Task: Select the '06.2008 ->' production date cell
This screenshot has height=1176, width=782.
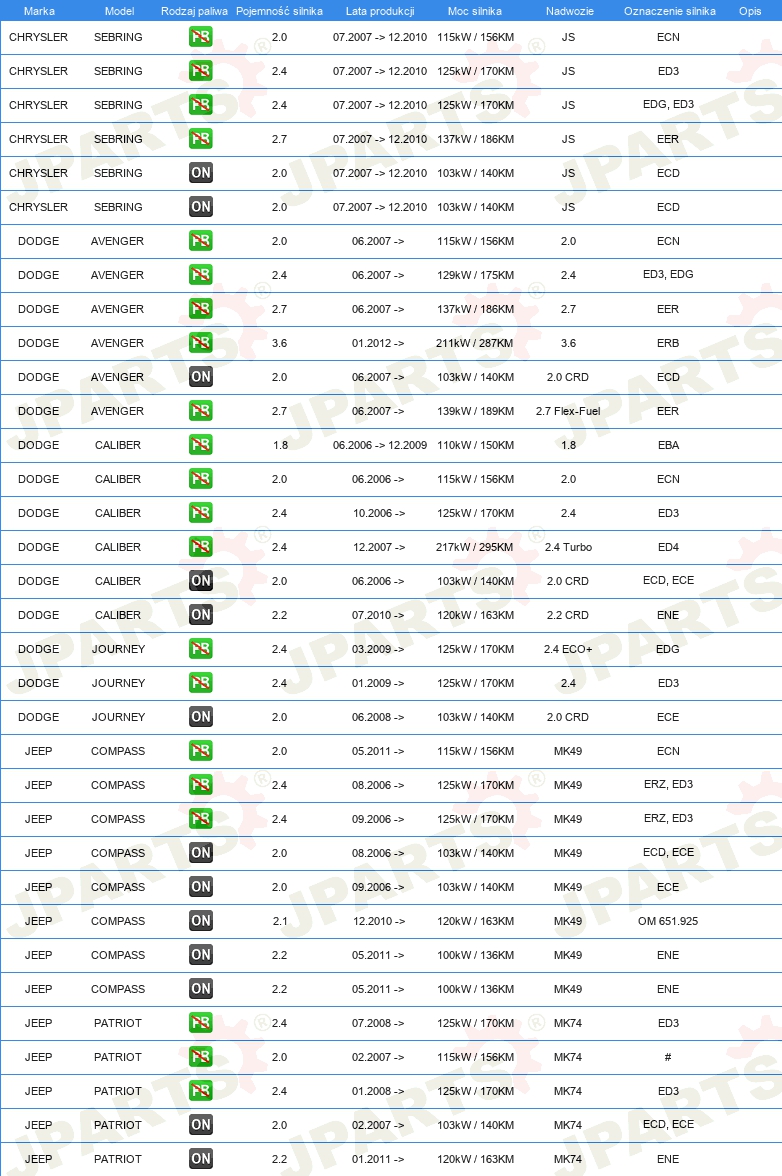Action: tap(378, 717)
